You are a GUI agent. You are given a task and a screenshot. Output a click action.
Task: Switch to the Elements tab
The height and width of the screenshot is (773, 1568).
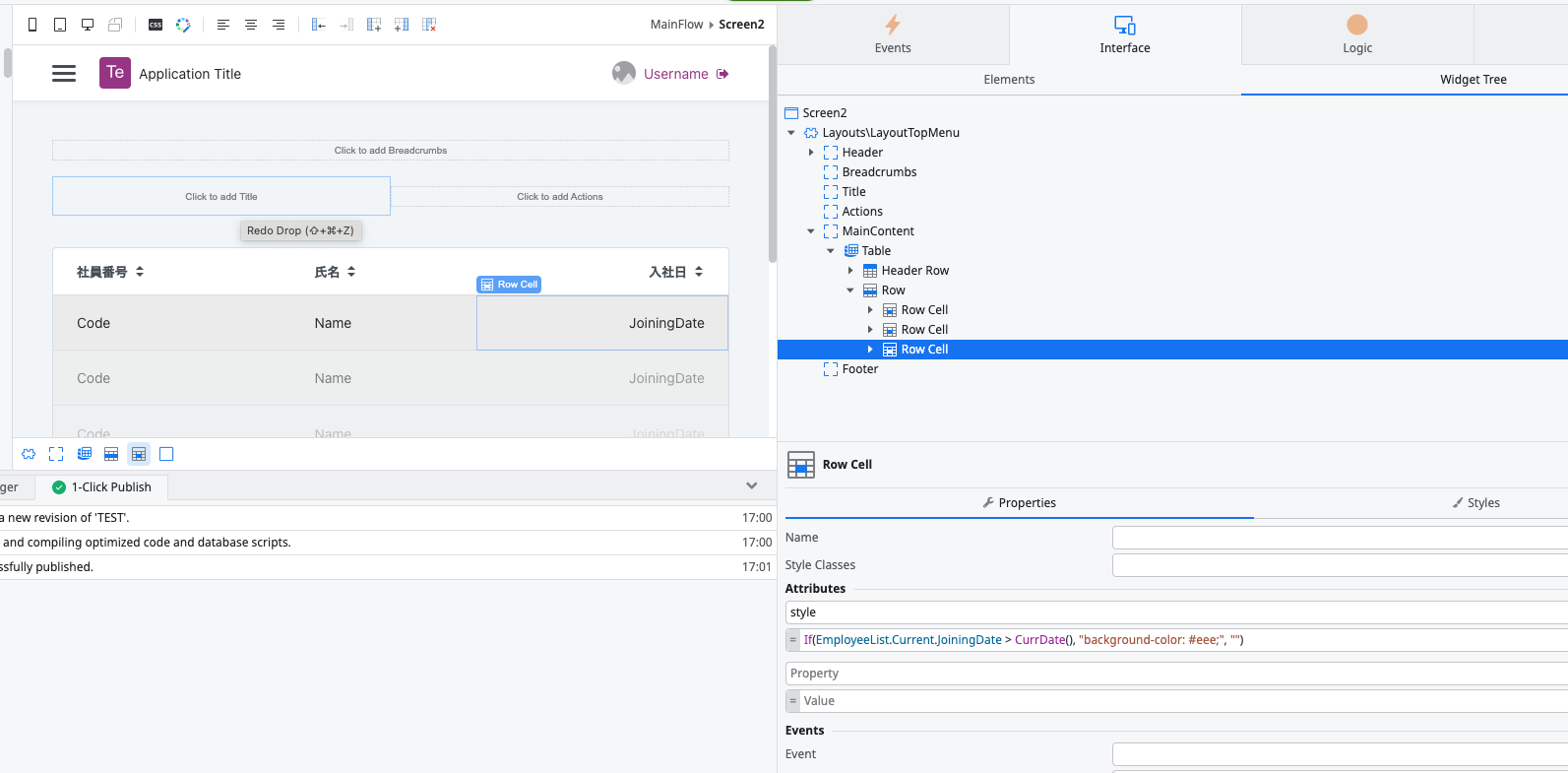[x=1009, y=80]
